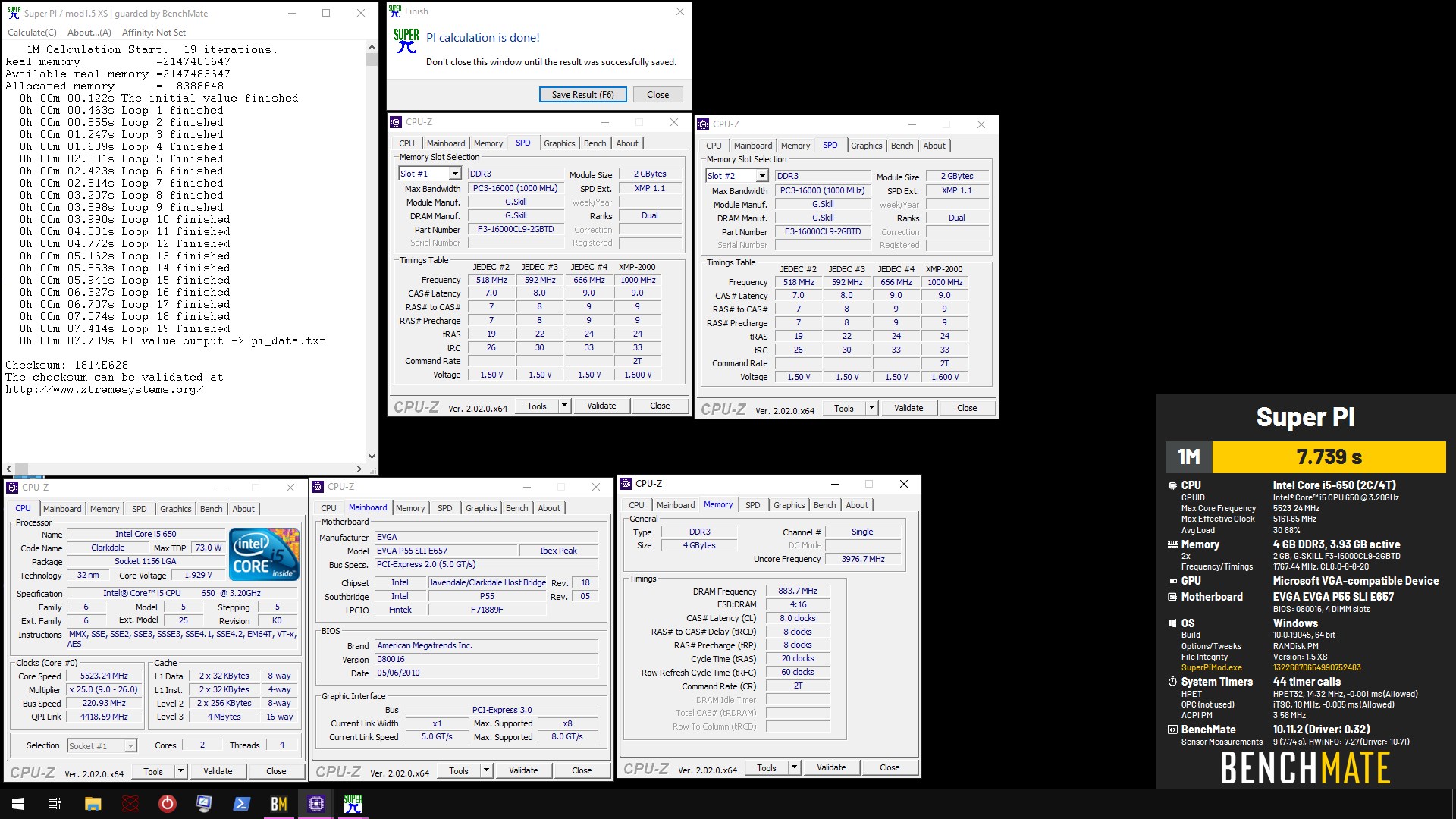This screenshot has width=1456, height=819.
Task: Click Validate in DRAM Frequency CPU-Z window
Action: tap(831, 767)
